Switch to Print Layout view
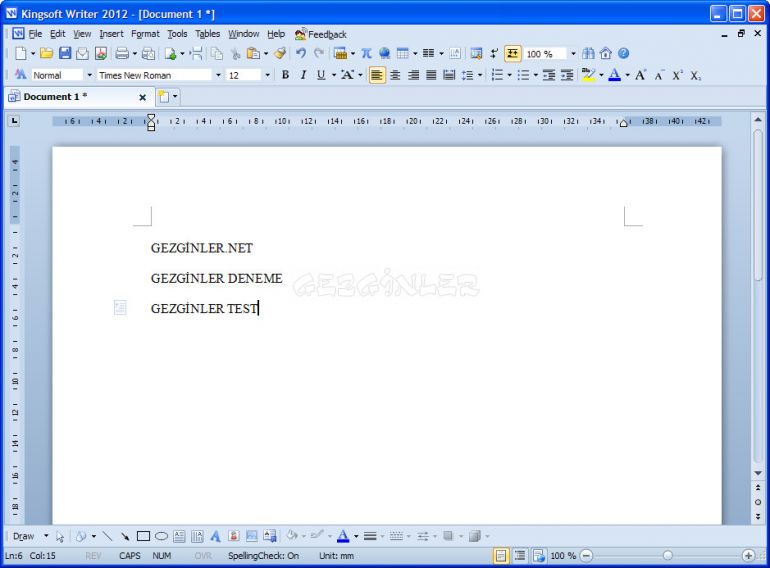770x568 pixels. coord(501,556)
